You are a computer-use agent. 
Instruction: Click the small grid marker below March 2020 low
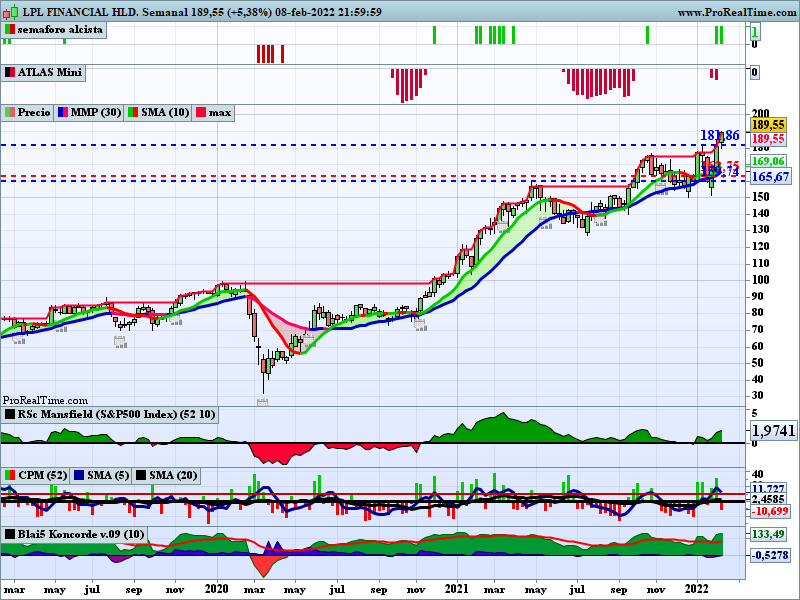262,403
